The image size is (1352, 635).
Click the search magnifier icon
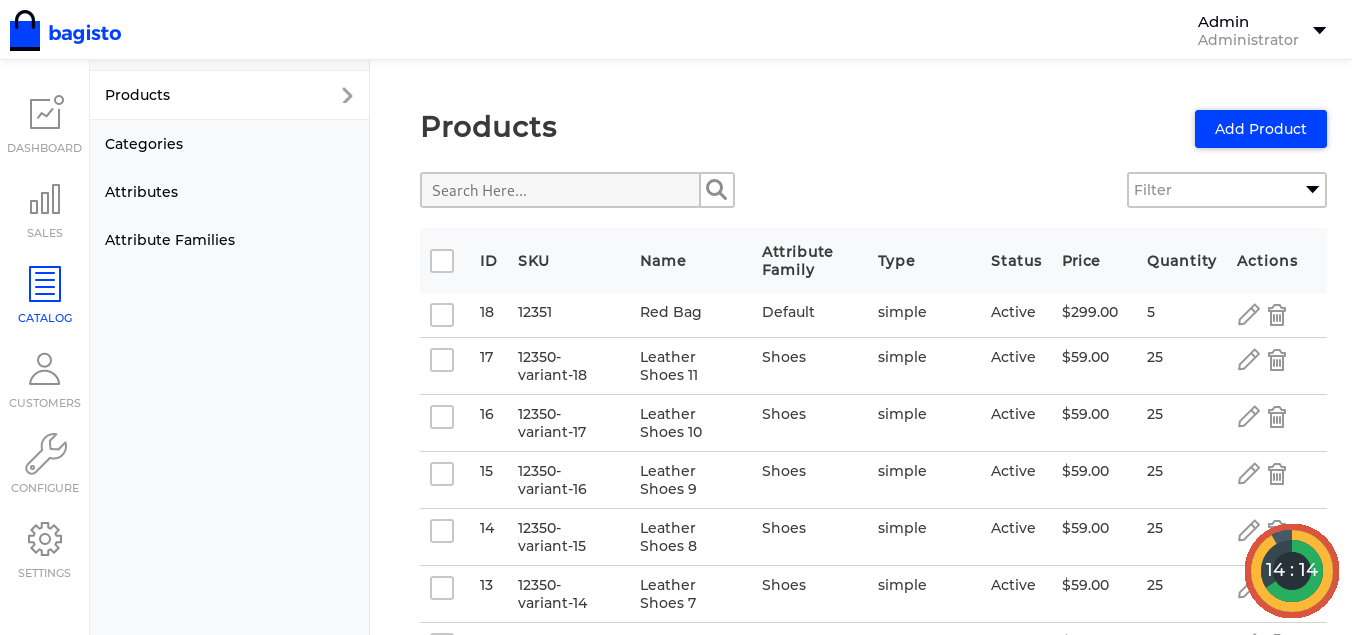(x=717, y=190)
